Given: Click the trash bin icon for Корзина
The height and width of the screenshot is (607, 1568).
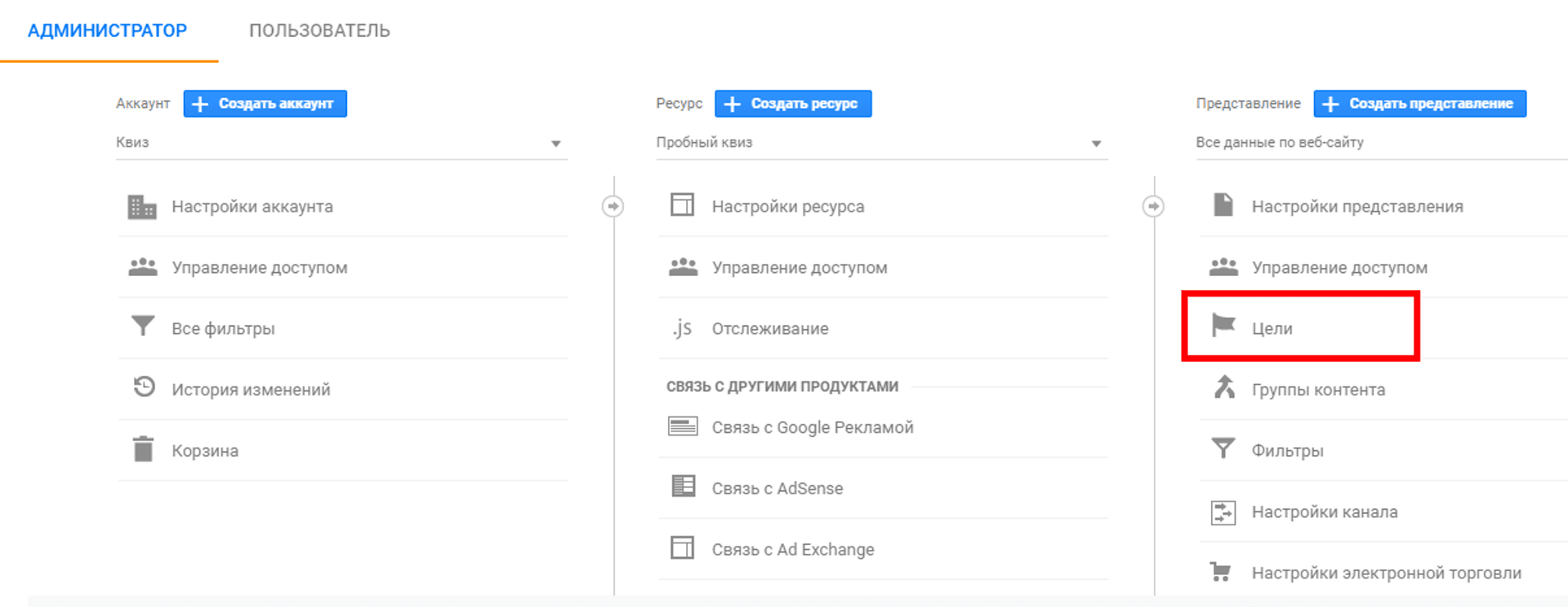Looking at the screenshot, I should pos(143,449).
